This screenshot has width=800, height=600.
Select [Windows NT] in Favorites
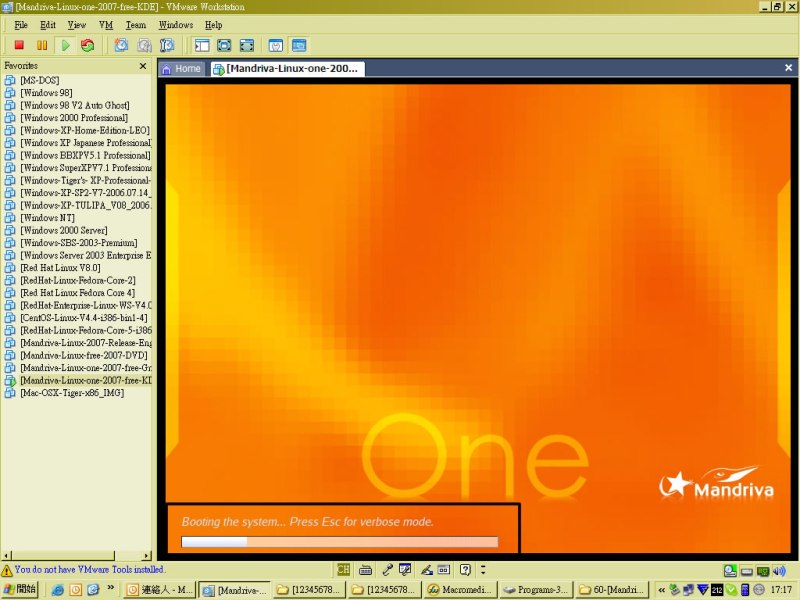coord(47,218)
